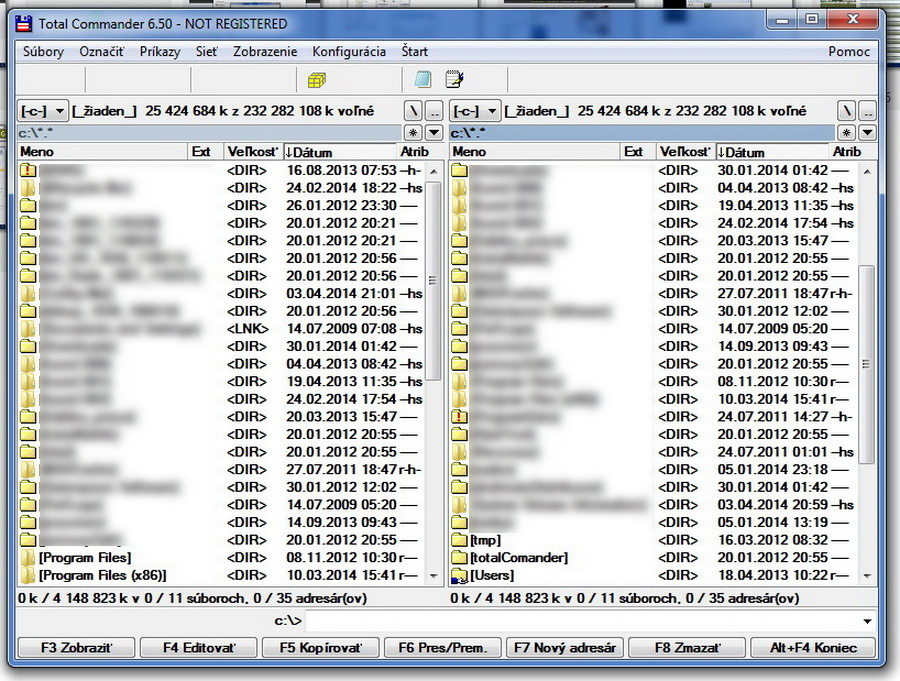Click the Alt+F4 Koniec button
Viewport: 900px width, 681px height.
point(813,648)
